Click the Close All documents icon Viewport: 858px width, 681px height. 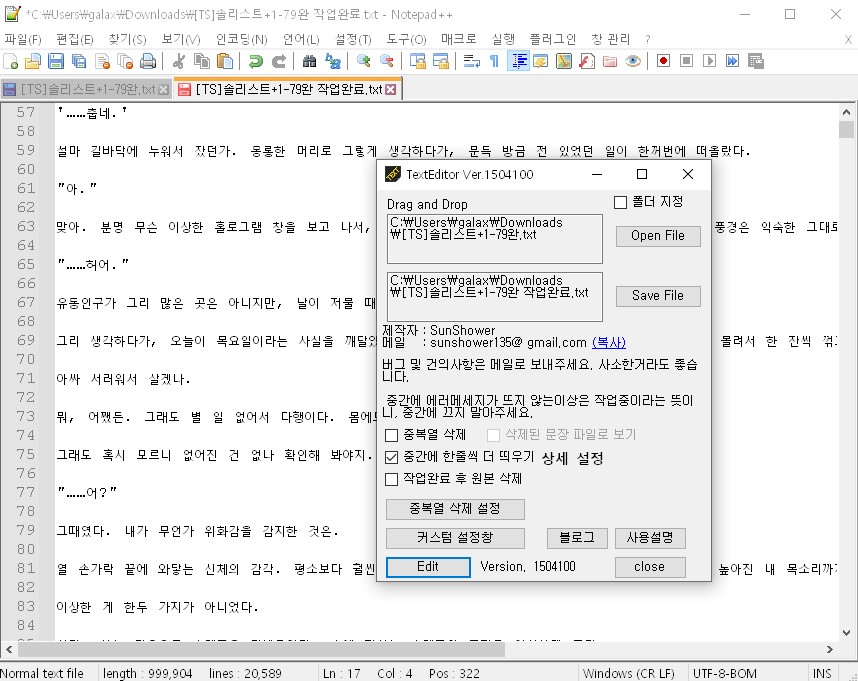click(125, 61)
